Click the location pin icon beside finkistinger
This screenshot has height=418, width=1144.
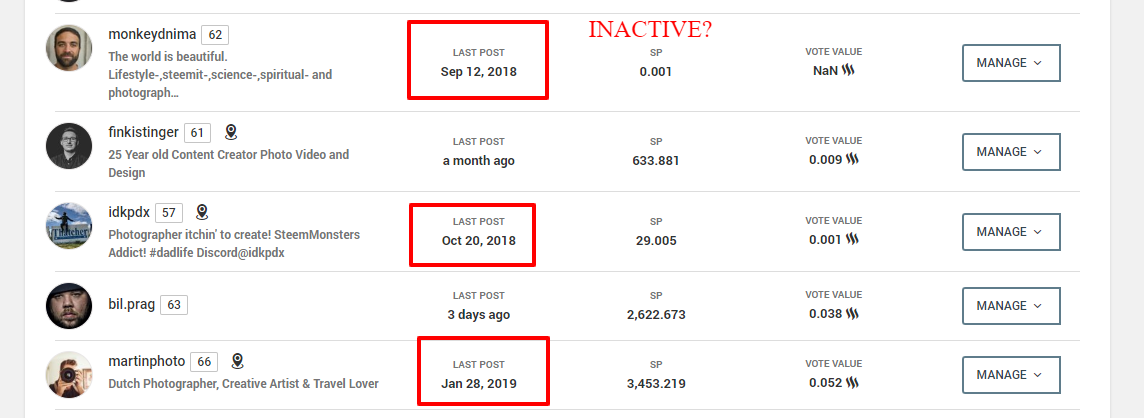231,132
